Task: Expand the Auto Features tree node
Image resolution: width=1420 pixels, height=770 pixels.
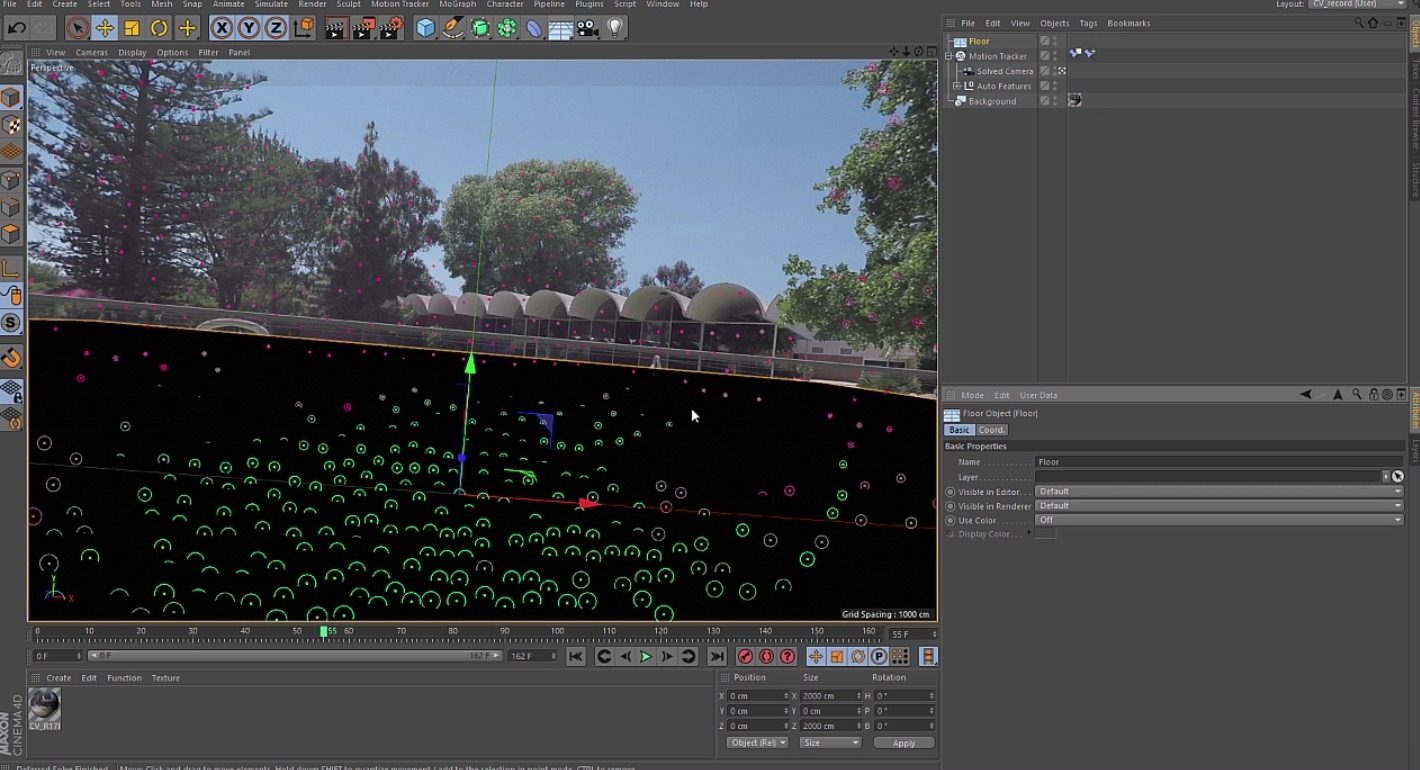Action: coord(957,86)
